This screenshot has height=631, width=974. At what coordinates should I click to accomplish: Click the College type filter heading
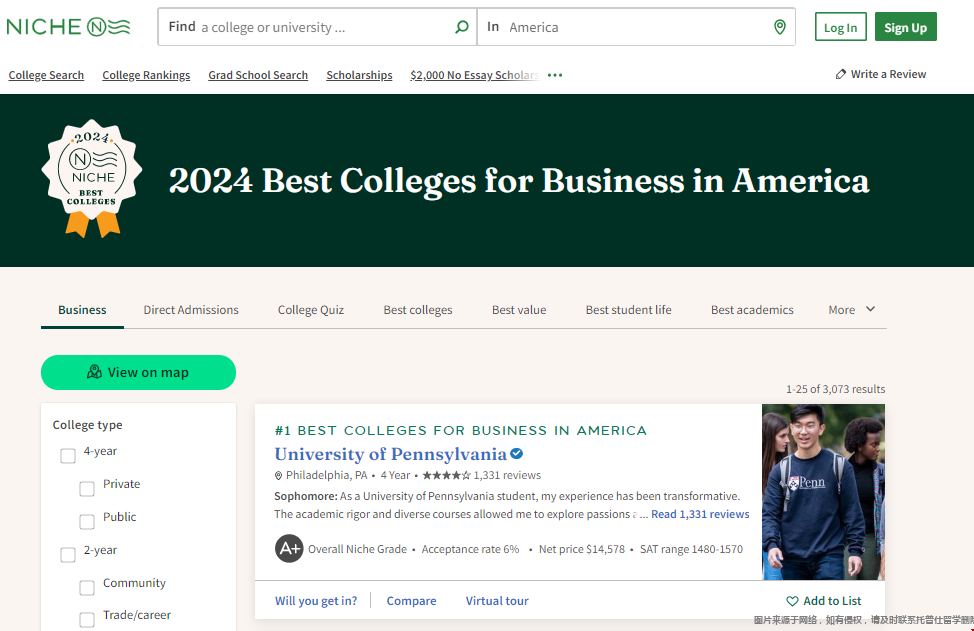tap(88, 425)
